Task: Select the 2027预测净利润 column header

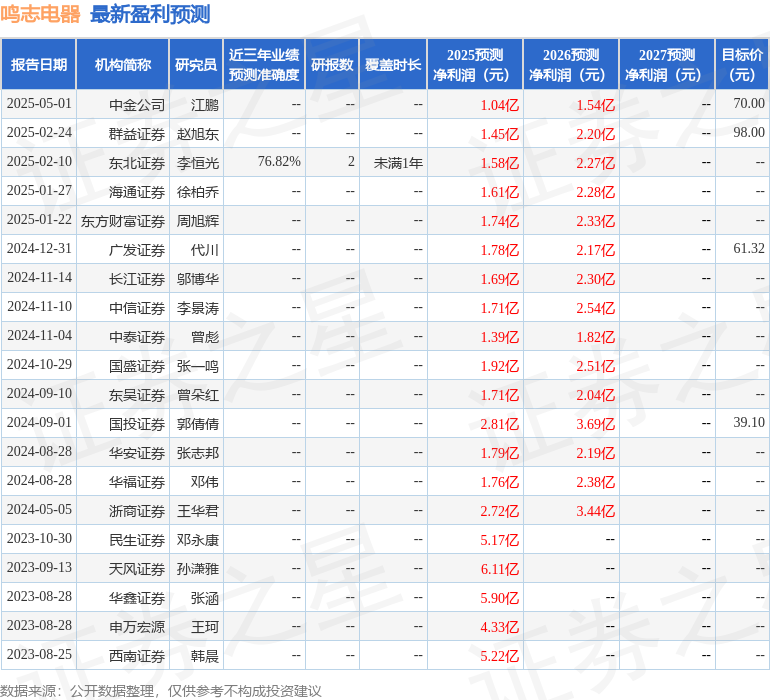Action: [x=667, y=64]
